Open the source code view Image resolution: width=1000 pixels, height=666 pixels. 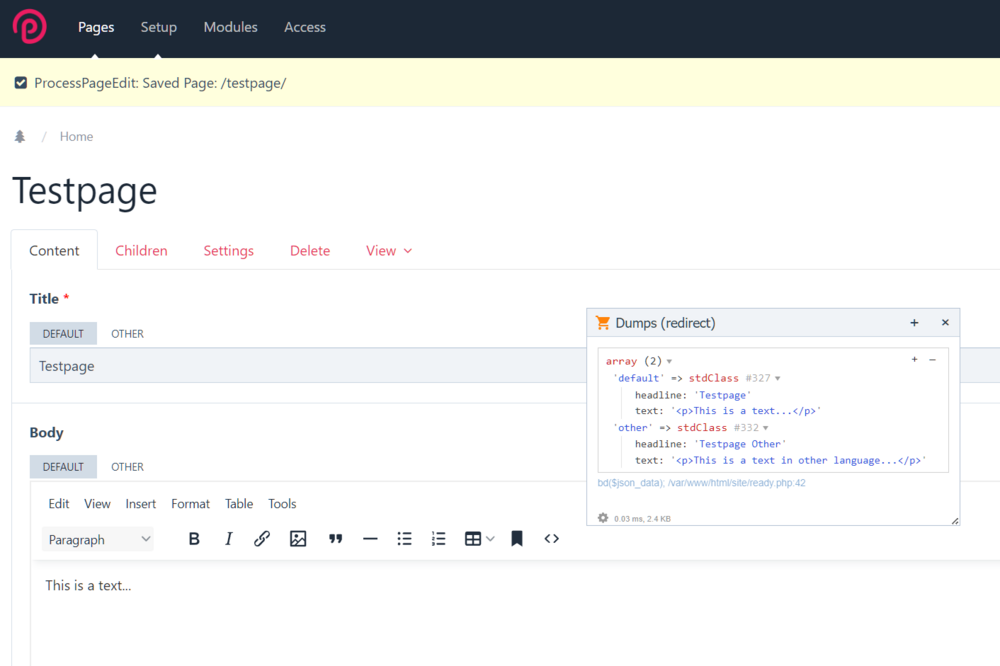pos(551,539)
